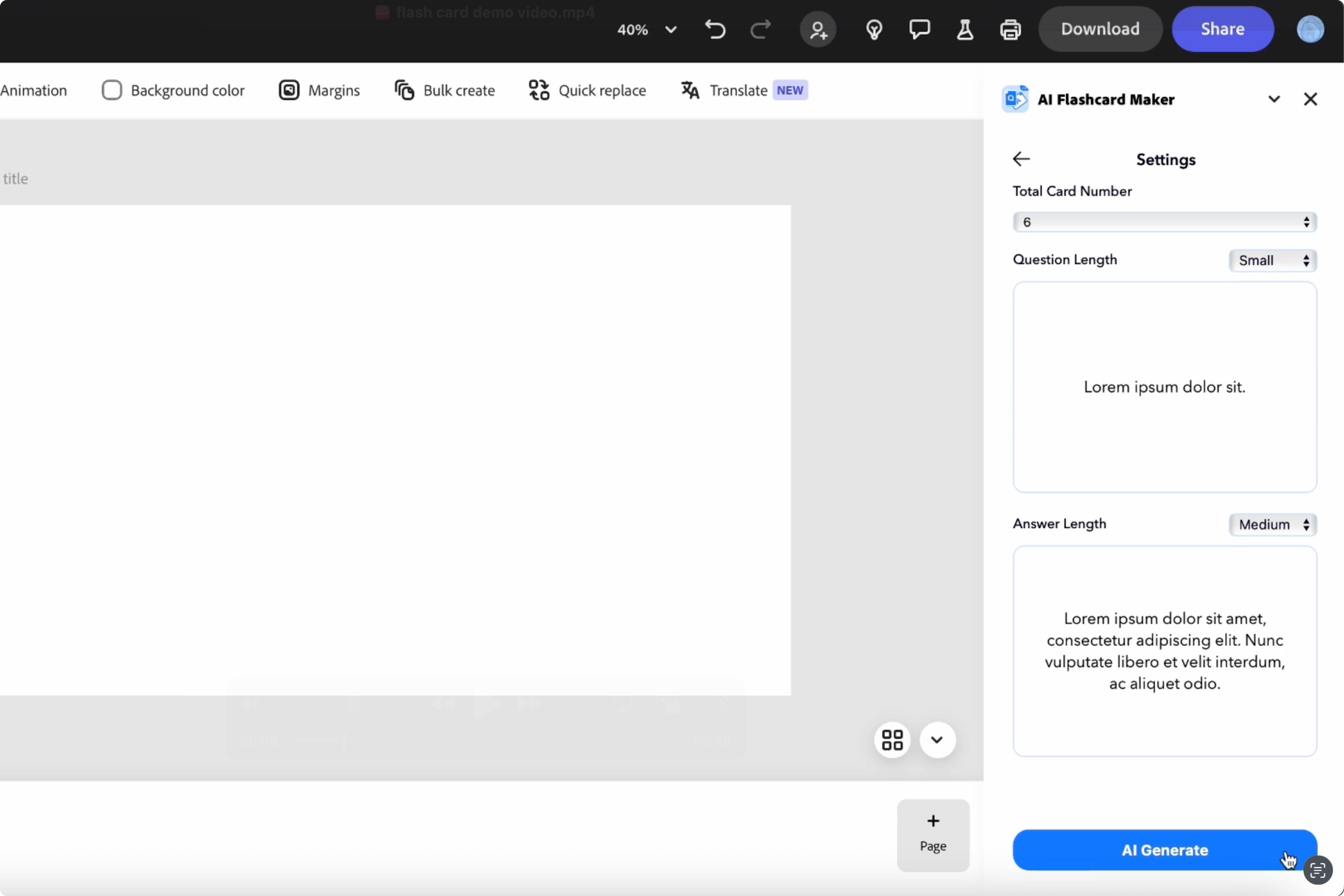Click the lab flask icon
1344x896 pixels.
[x=965, y=29]
